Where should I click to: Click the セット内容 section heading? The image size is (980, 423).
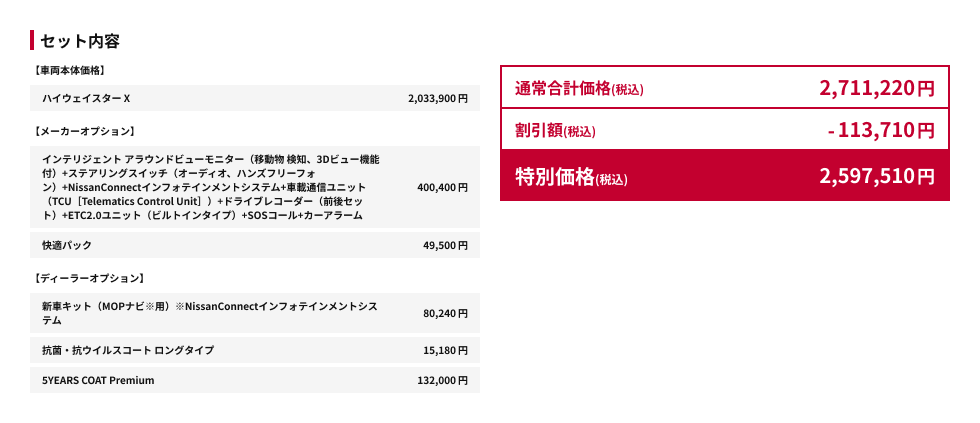point(80,41)
